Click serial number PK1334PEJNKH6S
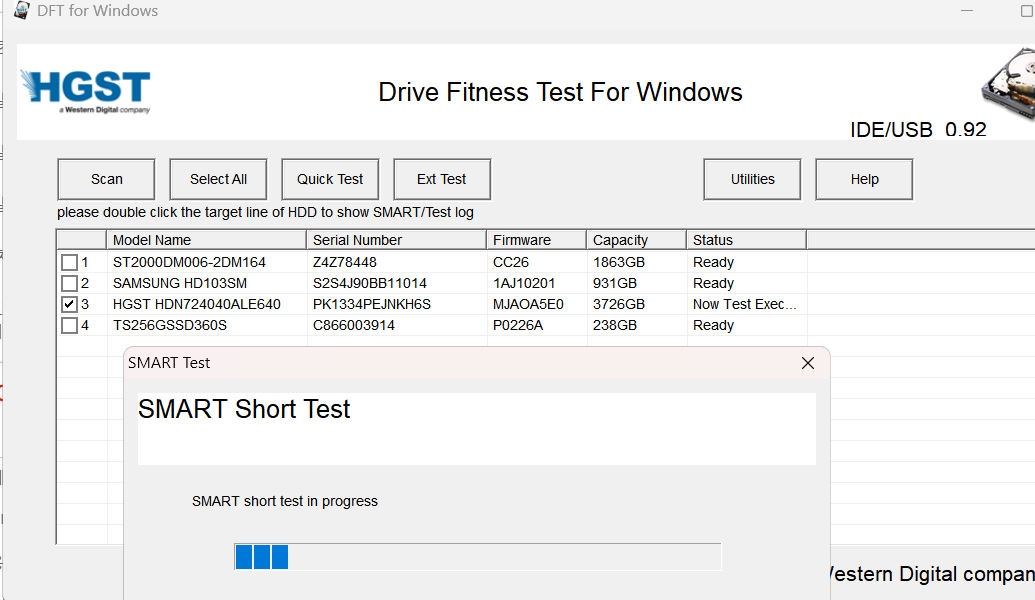 click(x=372, y=304)
